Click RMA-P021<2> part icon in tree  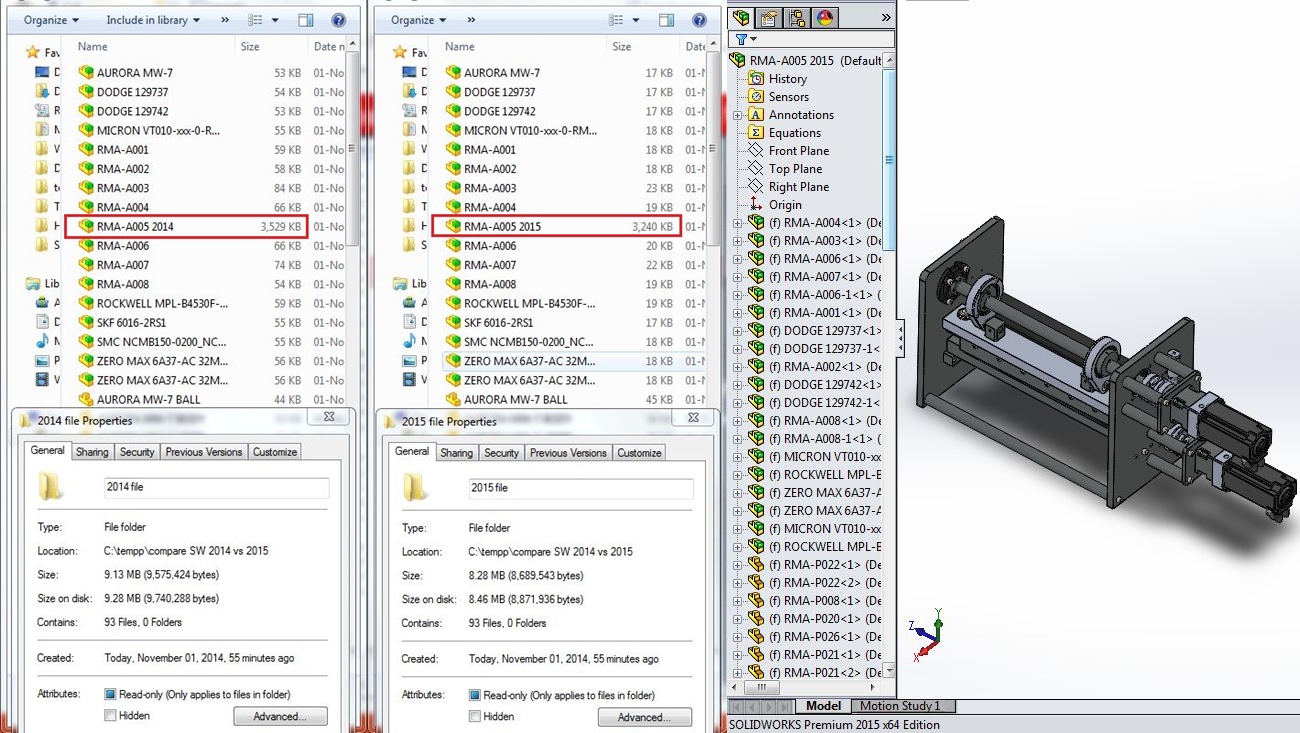[x=756, y=673]
